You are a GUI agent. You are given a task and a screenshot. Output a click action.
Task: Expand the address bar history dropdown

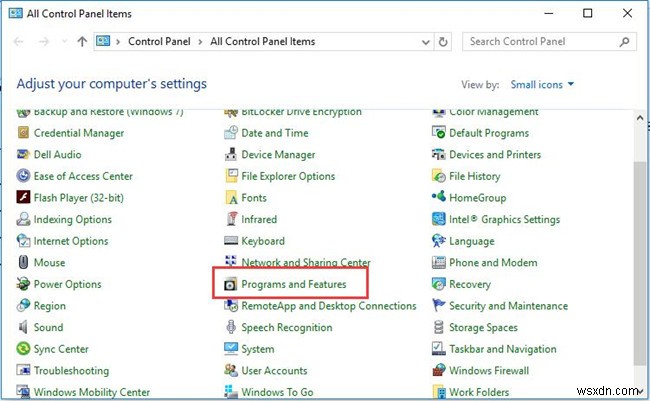[425, 42]
